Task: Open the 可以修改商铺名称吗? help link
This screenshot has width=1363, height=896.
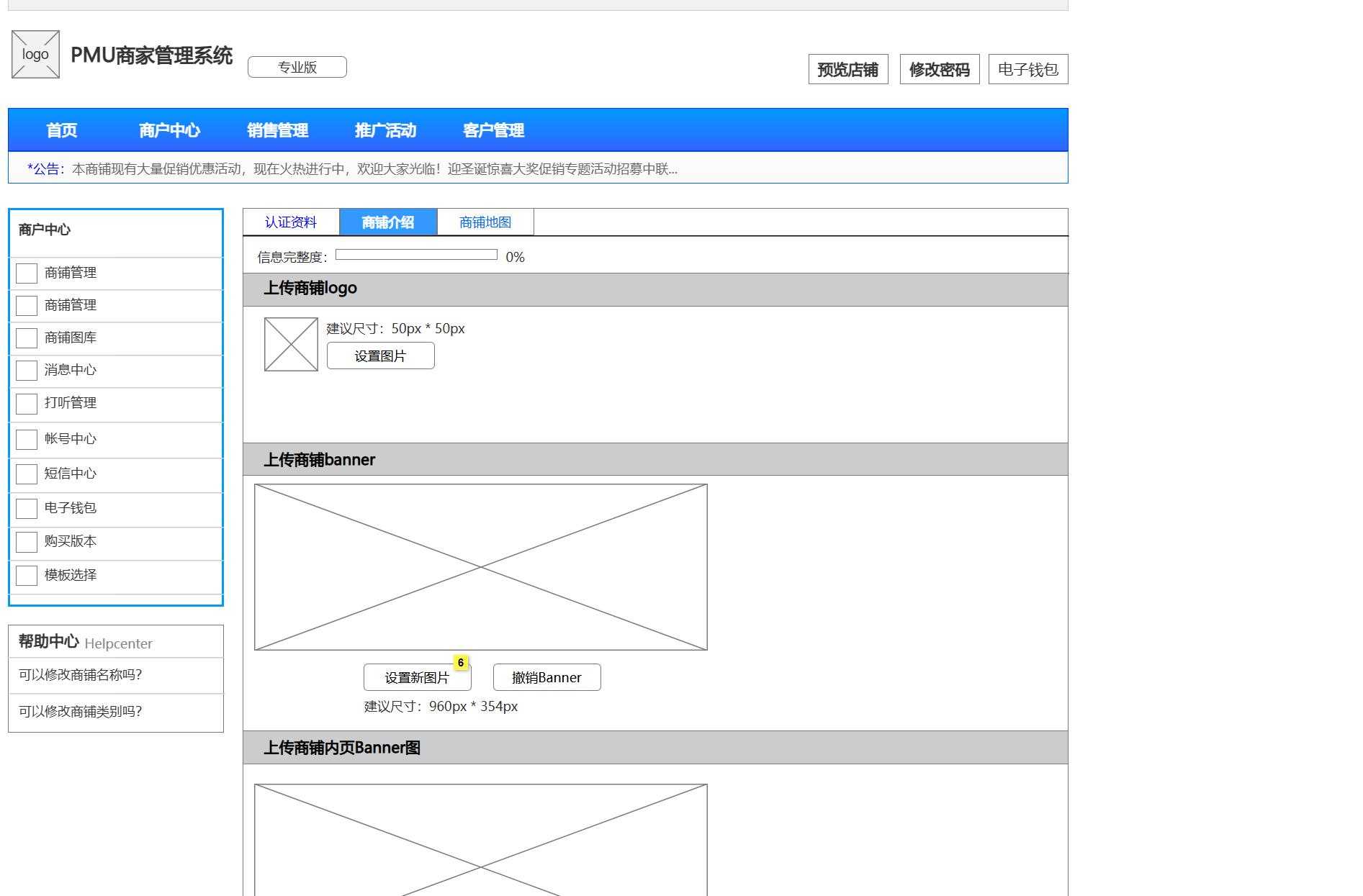Action: point(80,675)
